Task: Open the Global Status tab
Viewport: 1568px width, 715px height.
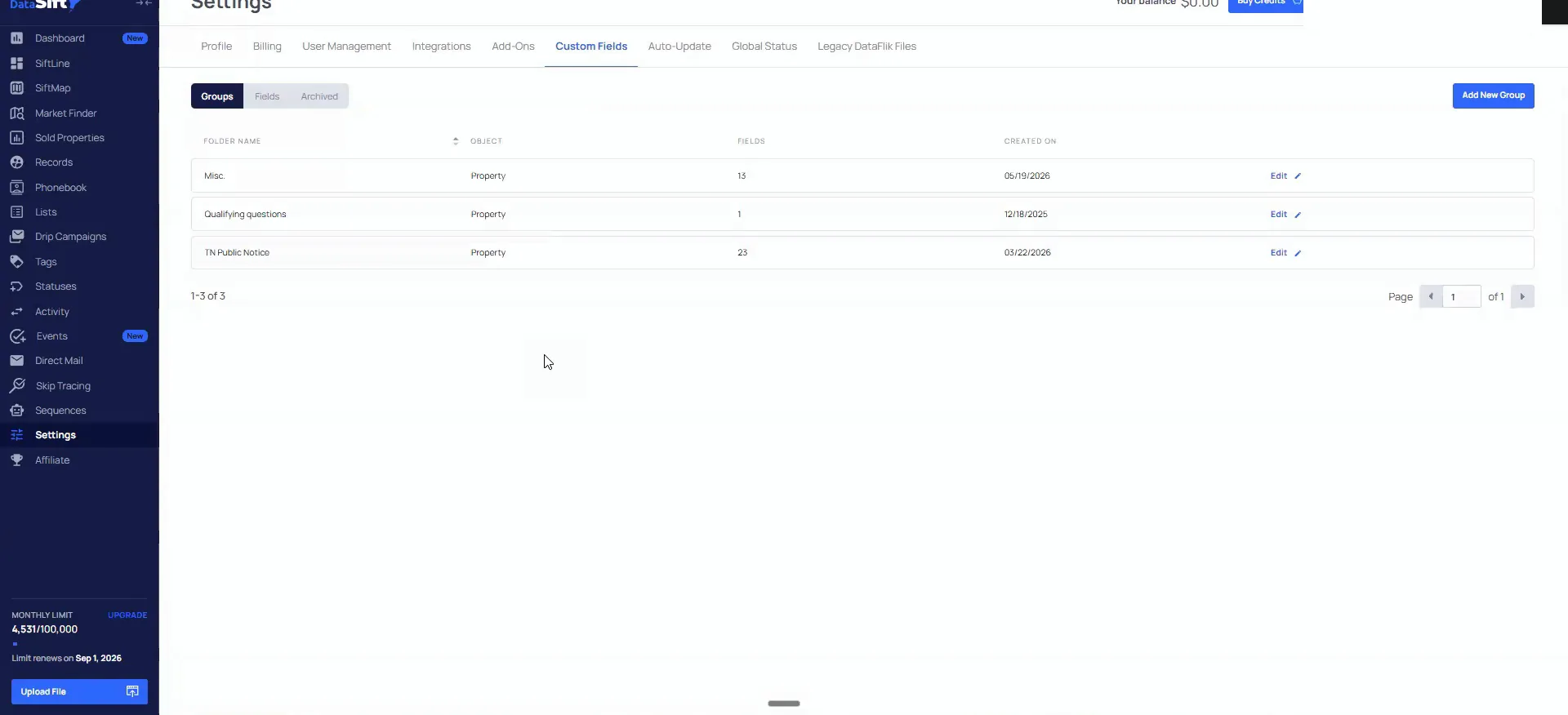Action: [x=764, y=47]
